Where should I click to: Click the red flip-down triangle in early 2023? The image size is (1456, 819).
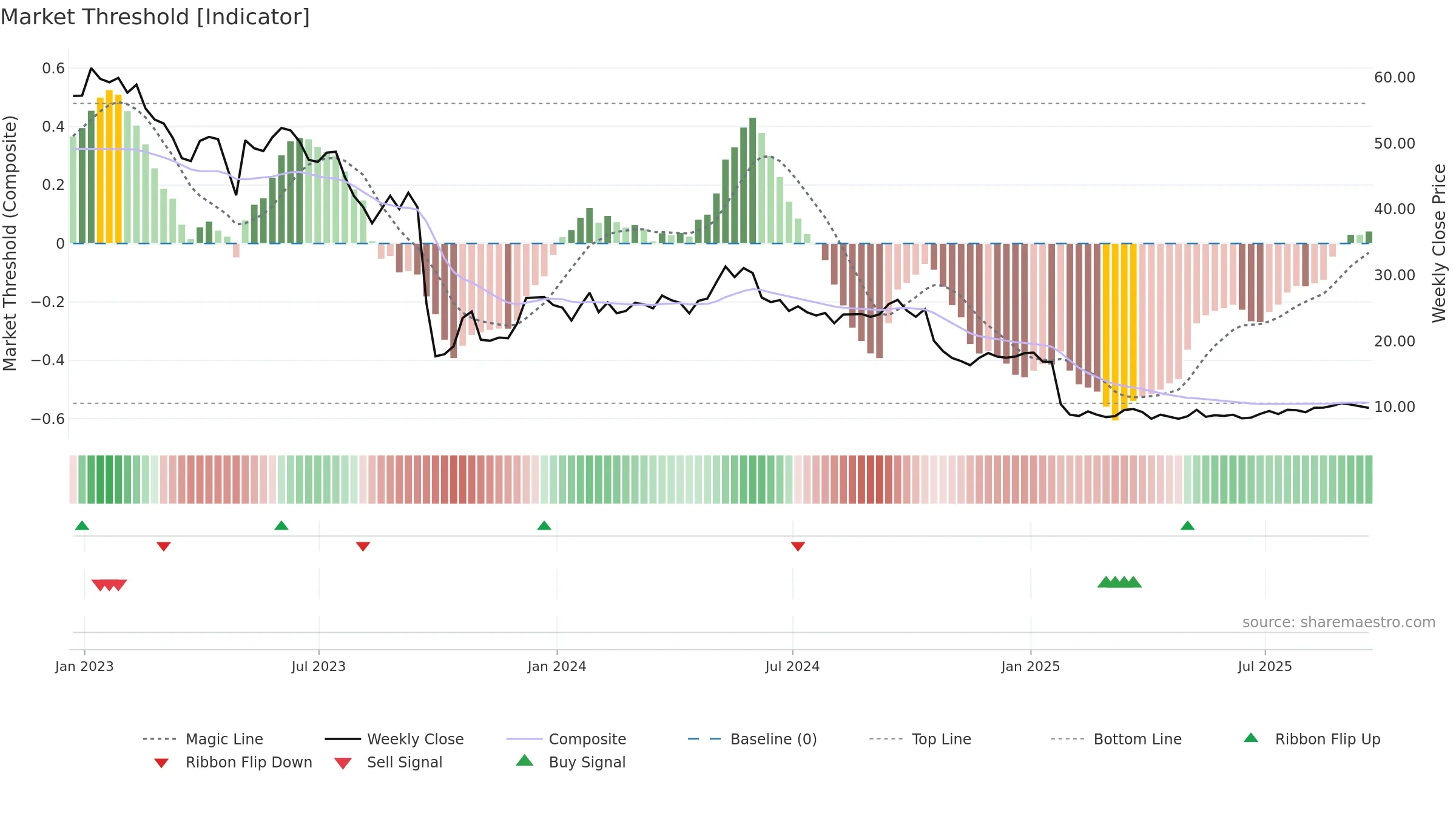coord(164,547)
